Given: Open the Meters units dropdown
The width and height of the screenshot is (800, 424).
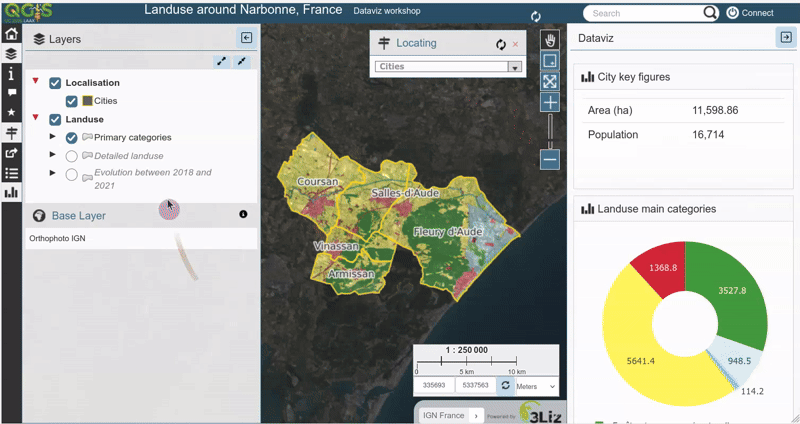Looking at the screenshot, I should (536, 386).
